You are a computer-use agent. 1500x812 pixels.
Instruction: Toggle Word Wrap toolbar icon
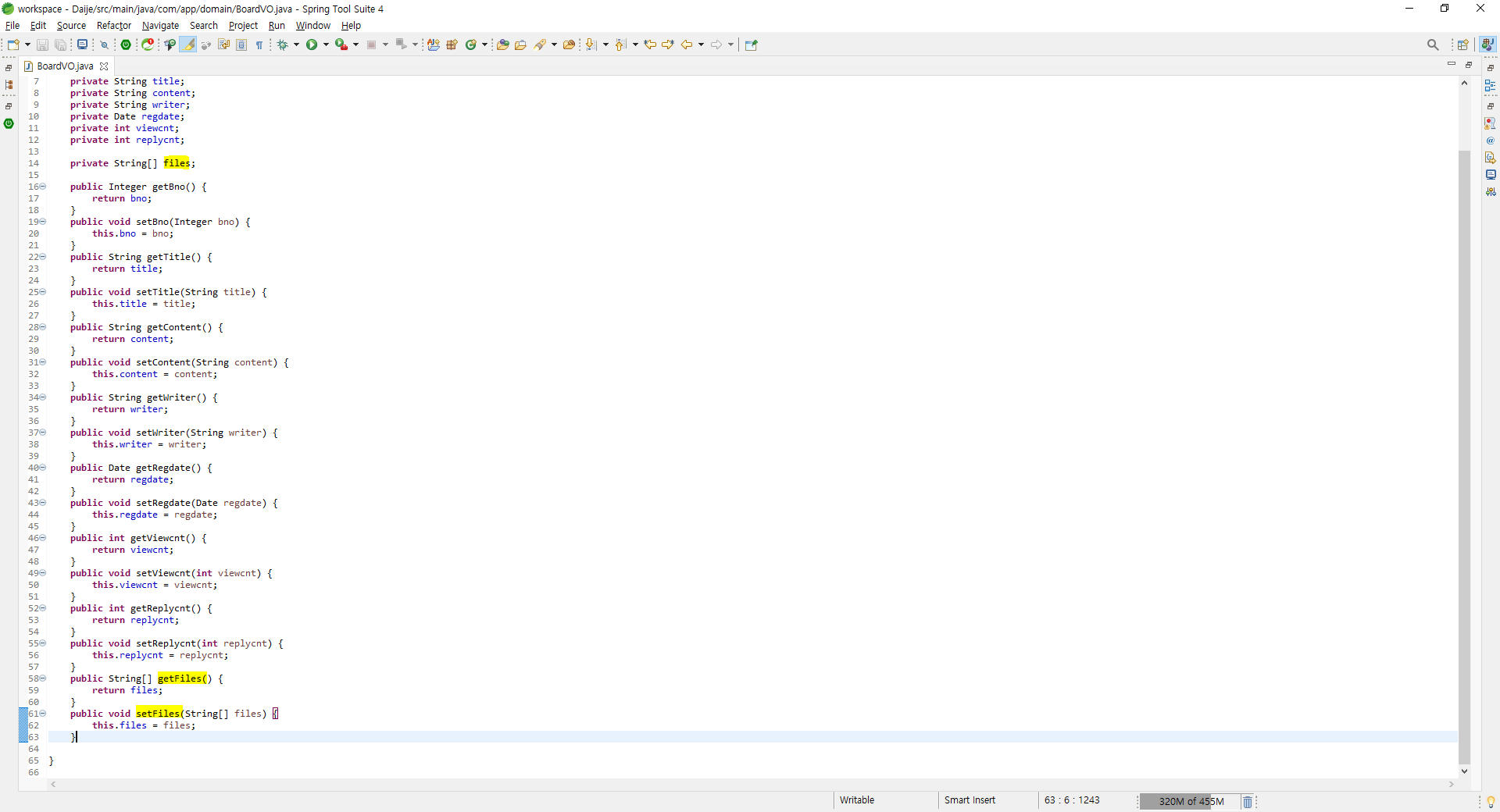tap(223, 45)
